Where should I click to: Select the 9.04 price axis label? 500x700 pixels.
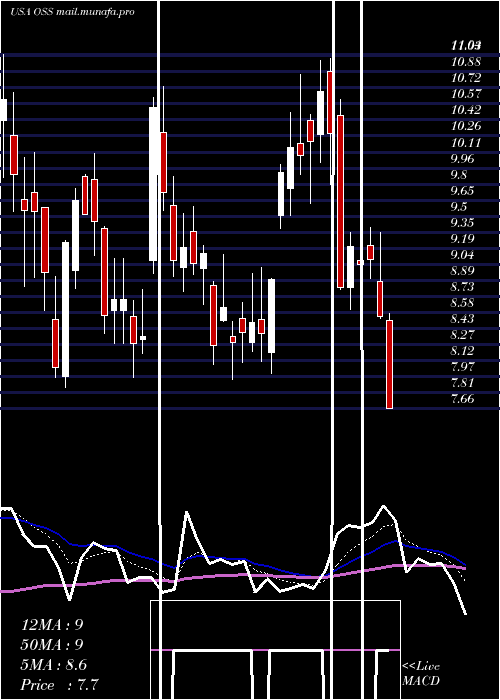pyautogui.click(x=462, y=255)
